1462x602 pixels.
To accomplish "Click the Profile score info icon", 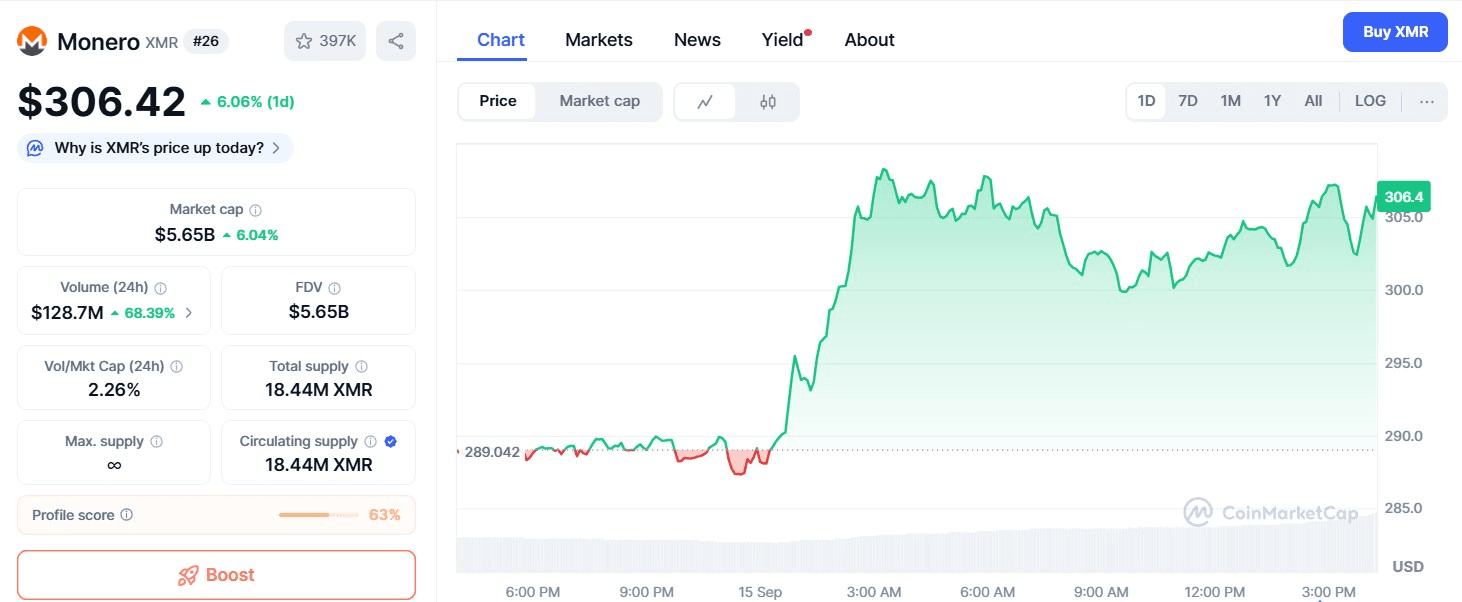I will (x=127, y=515).
